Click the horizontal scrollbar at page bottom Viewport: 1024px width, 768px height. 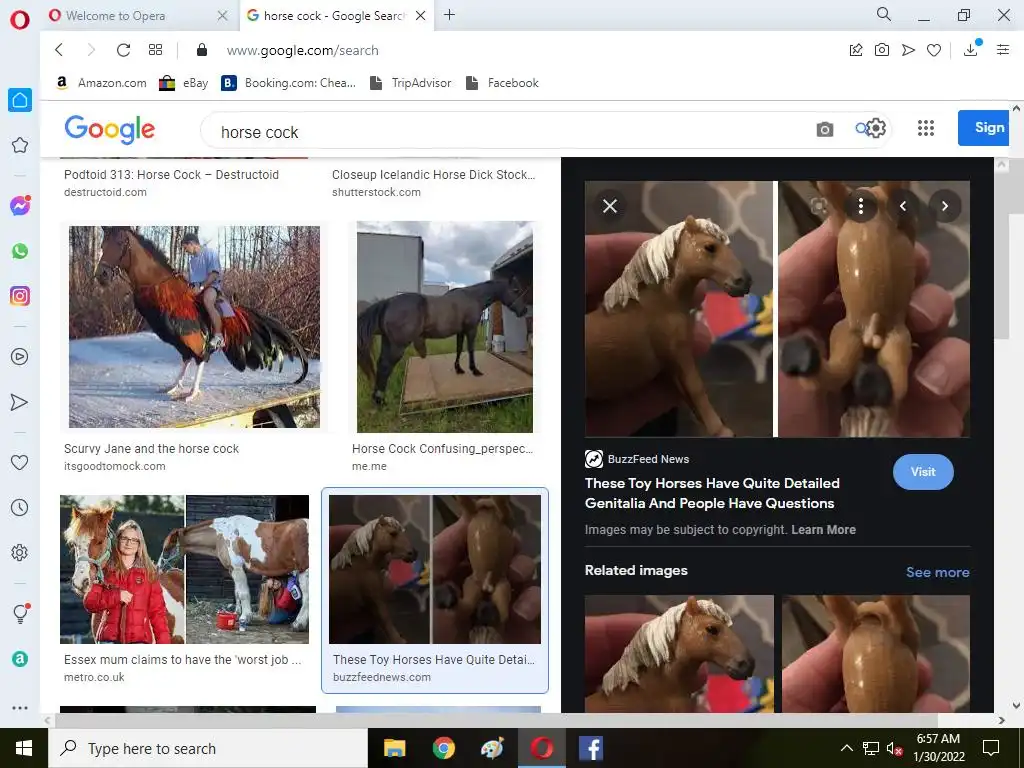(x=496, y=720)
